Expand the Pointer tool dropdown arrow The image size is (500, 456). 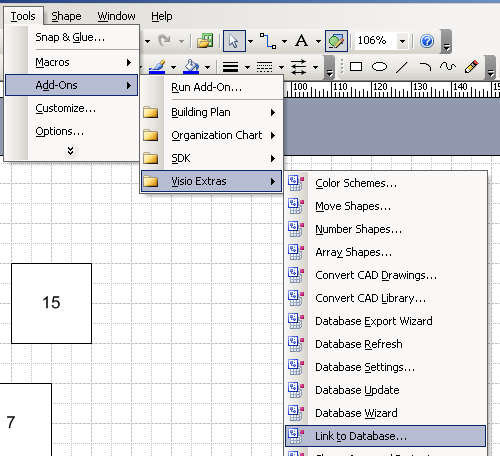251,41
